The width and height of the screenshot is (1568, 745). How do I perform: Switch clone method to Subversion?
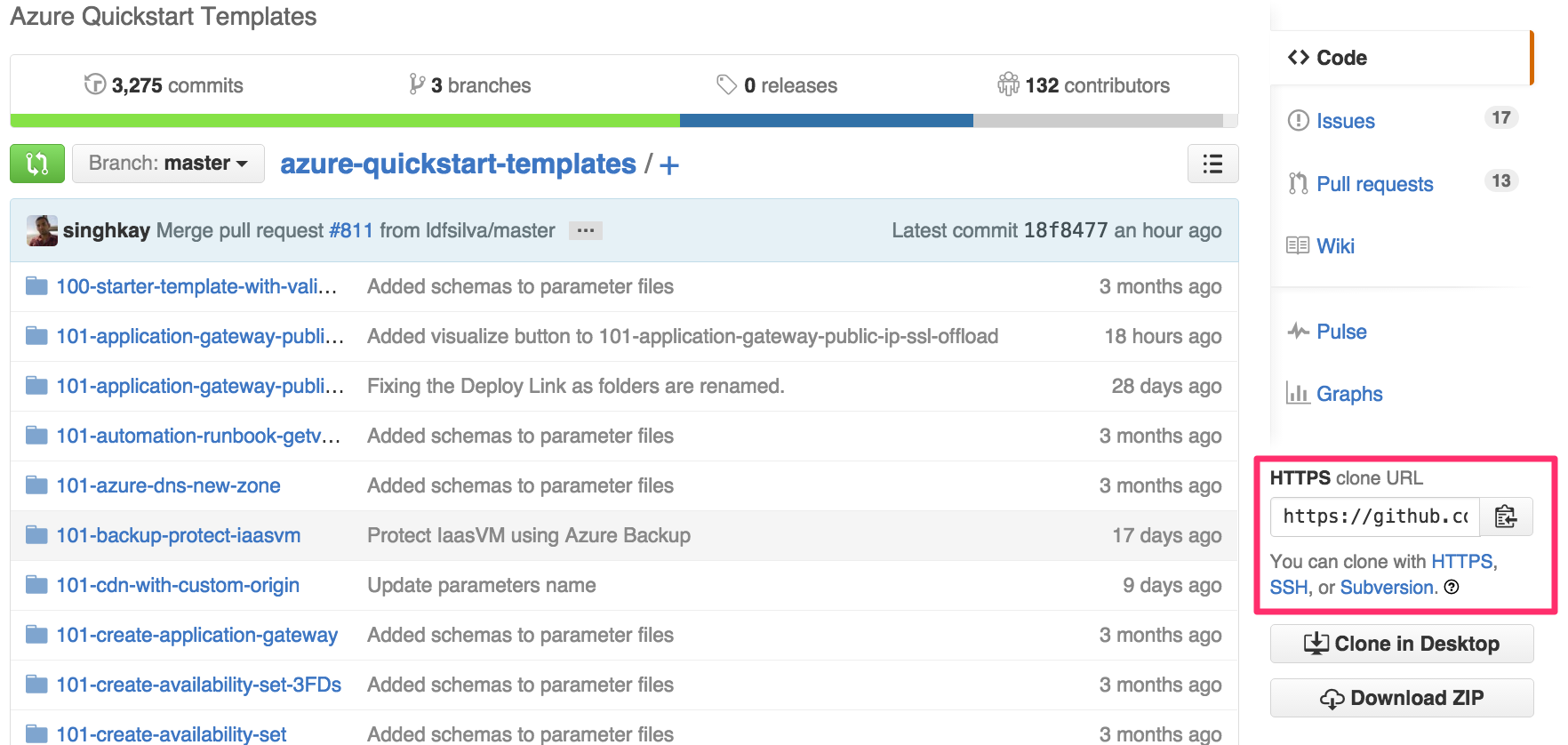(x=1387, y=588)
